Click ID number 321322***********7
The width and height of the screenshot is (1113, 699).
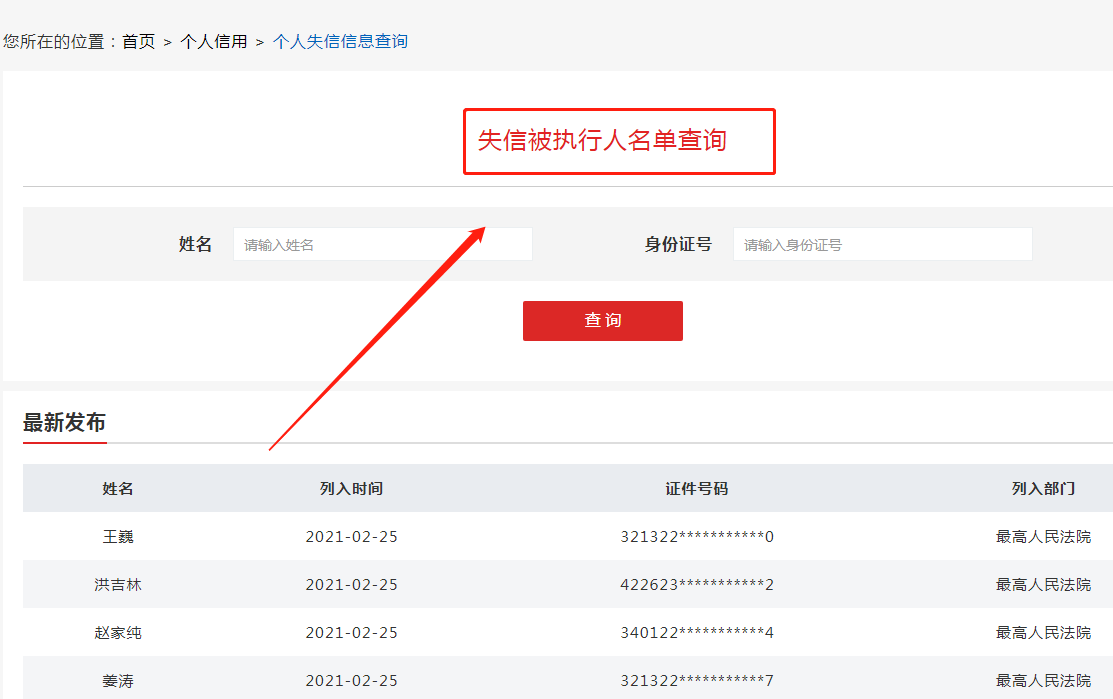[x=696, y=681]
